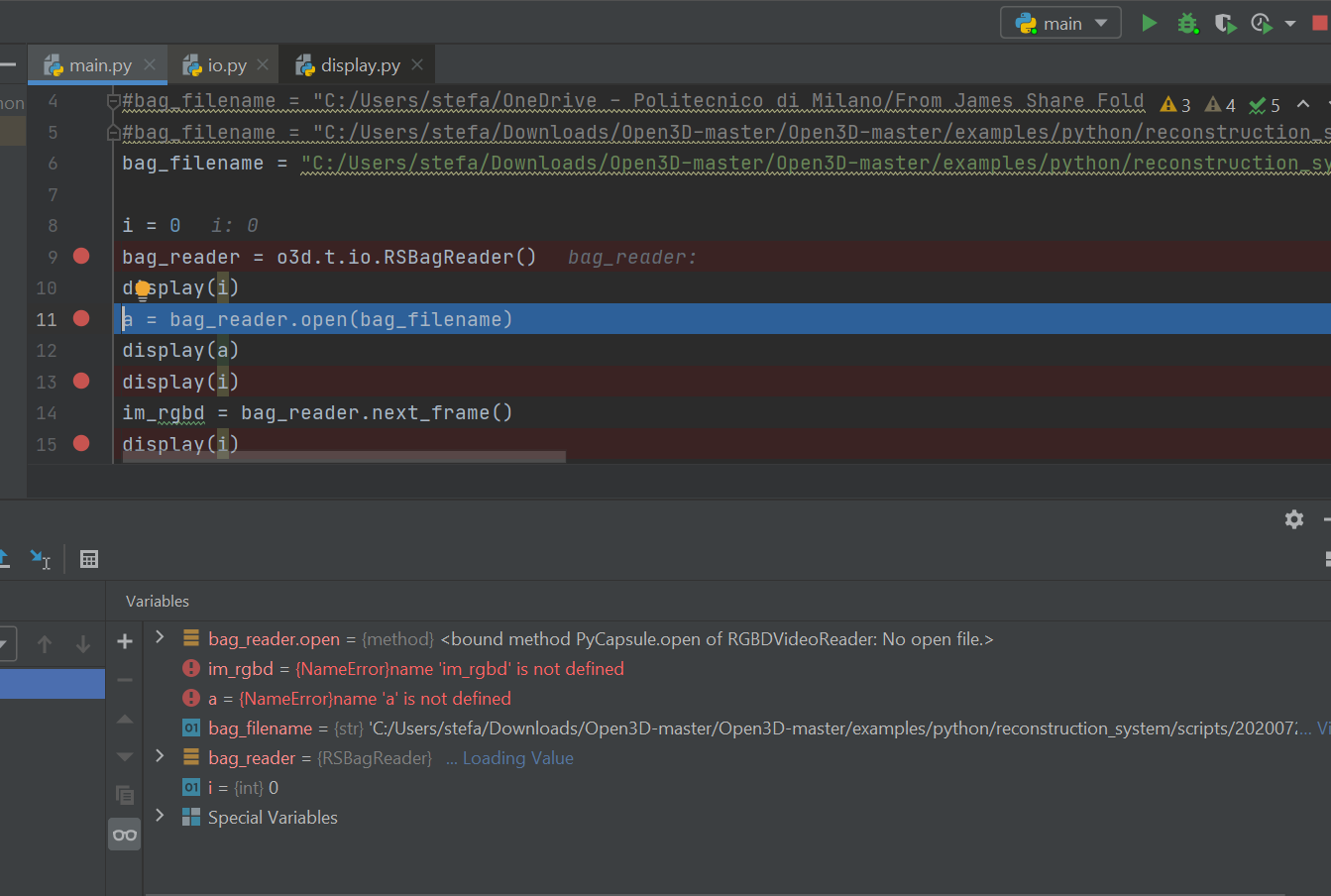Add a new watch with the plus icon
Screen dimensions: 1331x896
124,641
